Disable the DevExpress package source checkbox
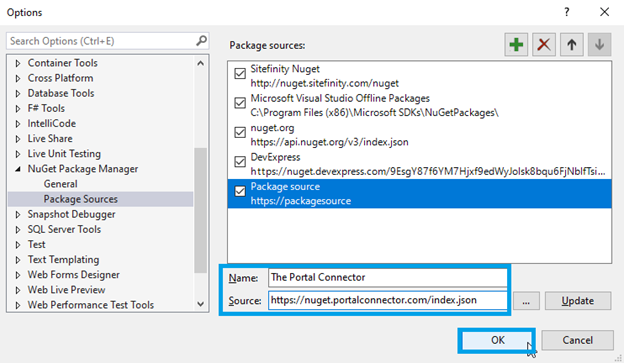This screenshot has height=363, width=624. coord(240,162)
